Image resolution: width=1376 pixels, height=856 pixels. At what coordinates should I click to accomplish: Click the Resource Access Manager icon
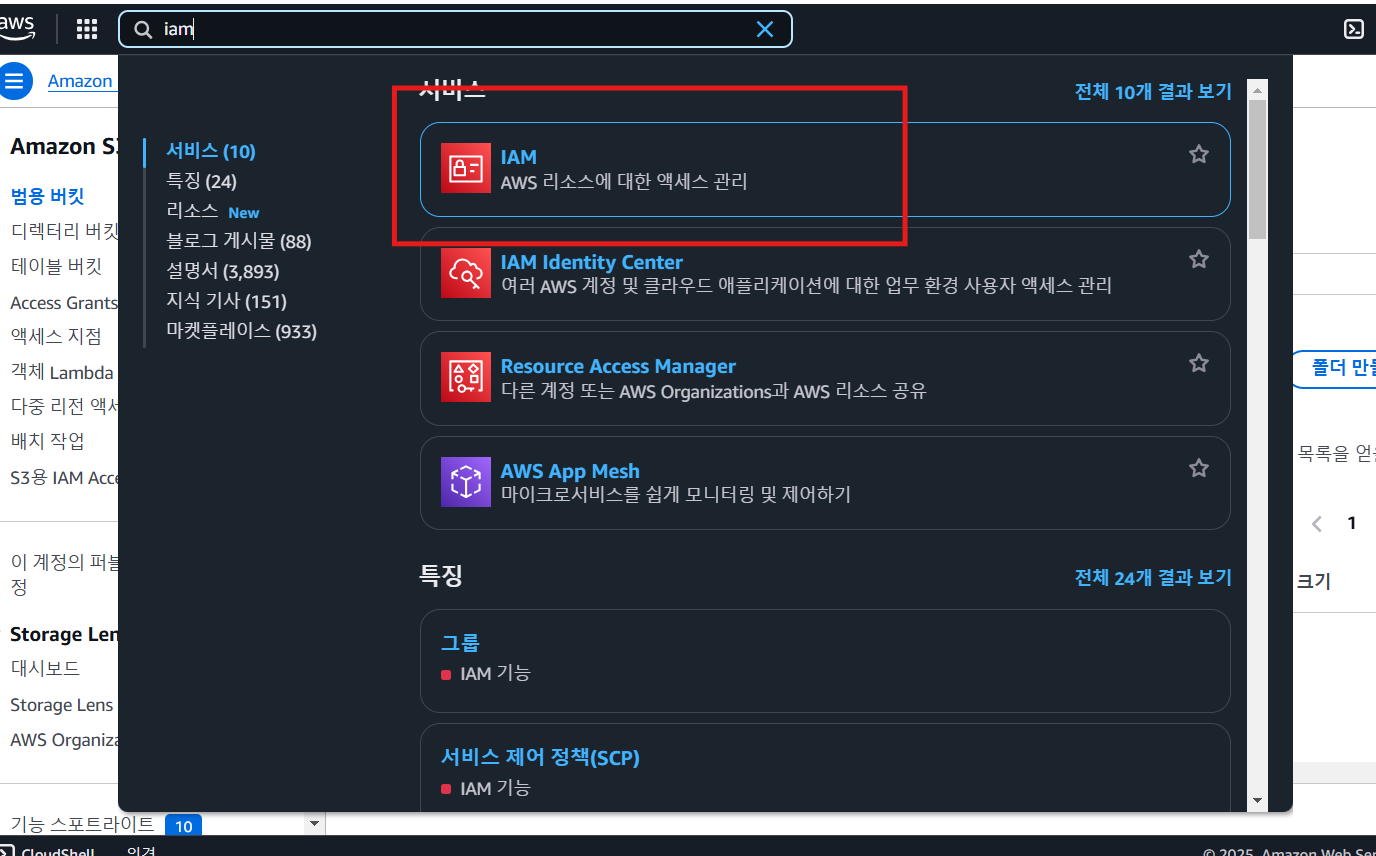[466, 377]
